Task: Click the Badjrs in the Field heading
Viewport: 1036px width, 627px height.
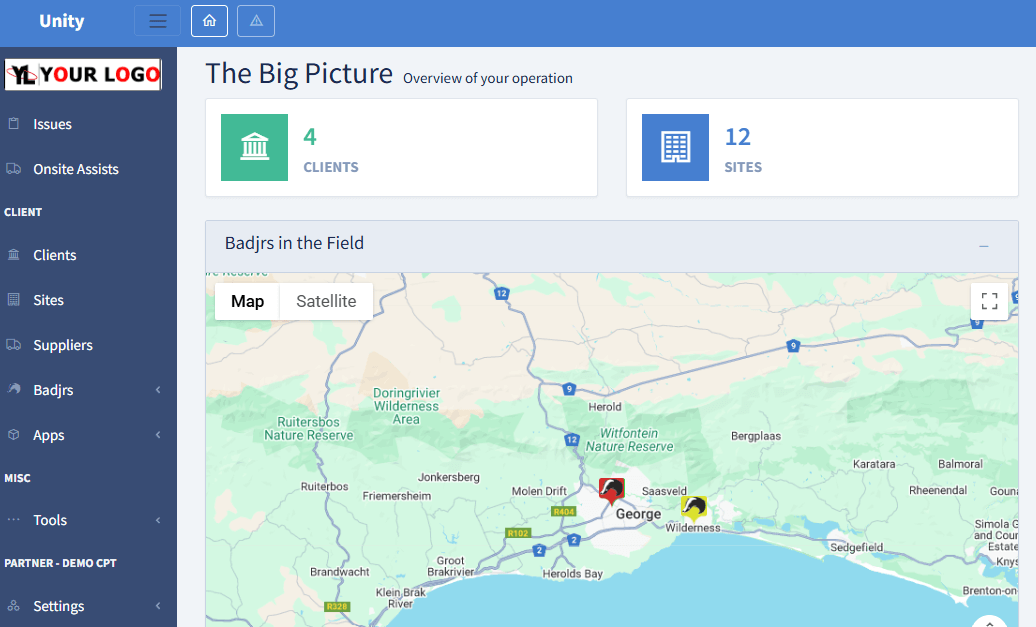Action: coord(294,243)
